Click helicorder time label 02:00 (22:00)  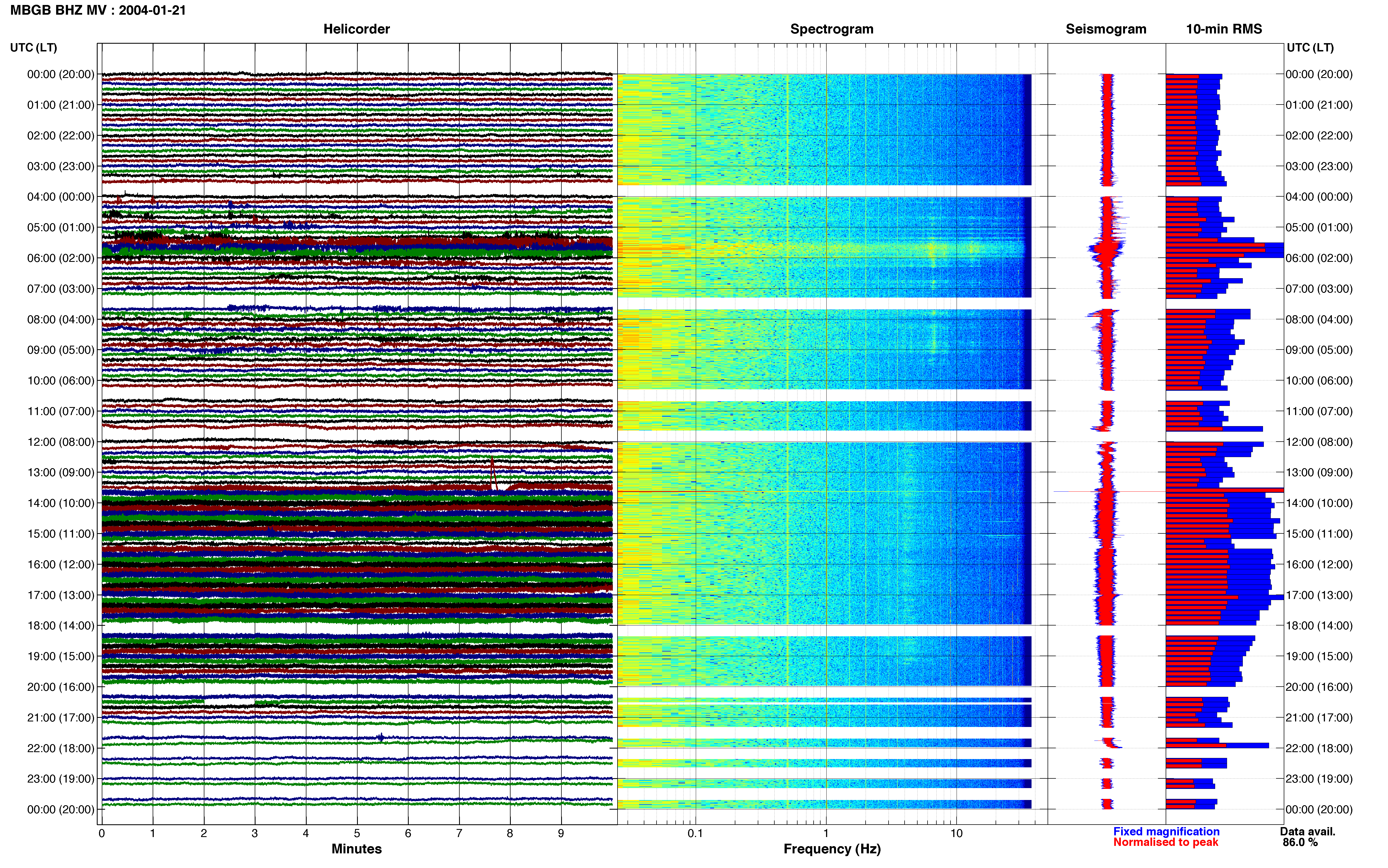coord(61,135)
